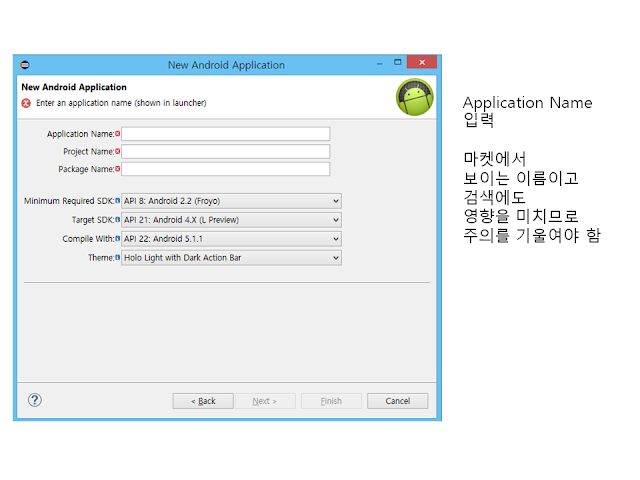
Task: Focus the Application Name input field
Action: coord(226,134)
